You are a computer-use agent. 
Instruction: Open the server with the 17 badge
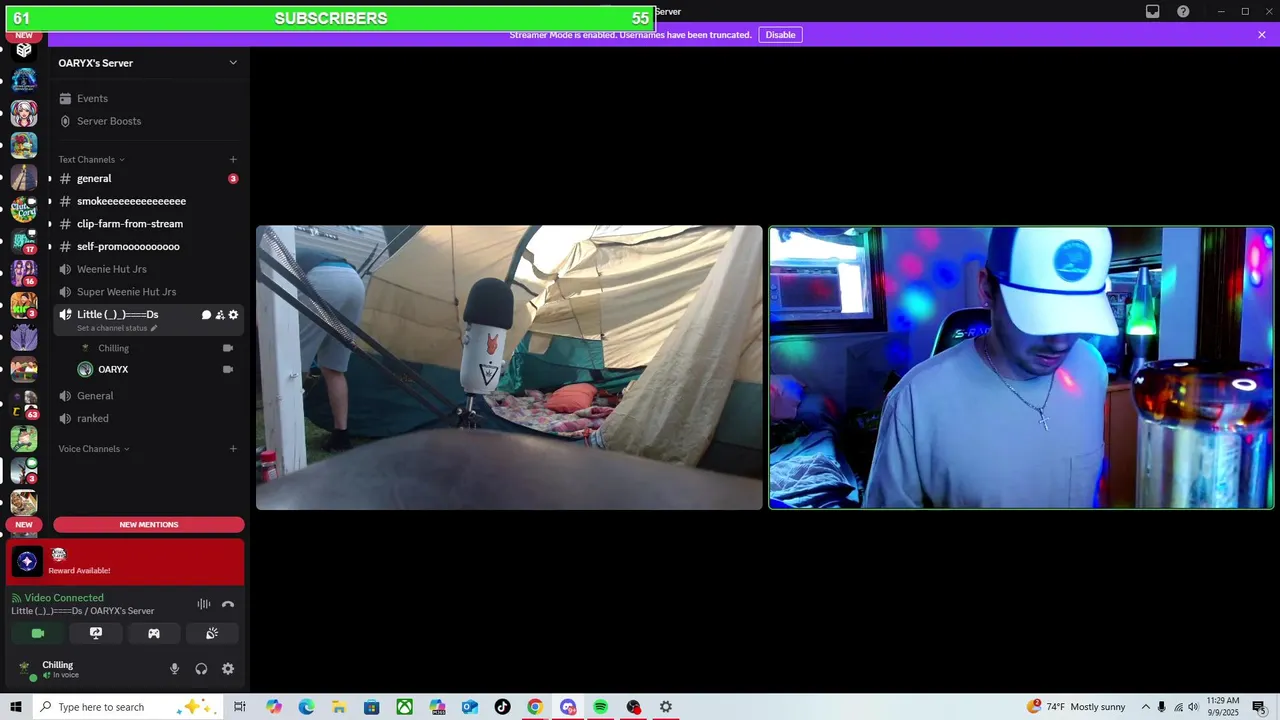click(x=24, y=240)
